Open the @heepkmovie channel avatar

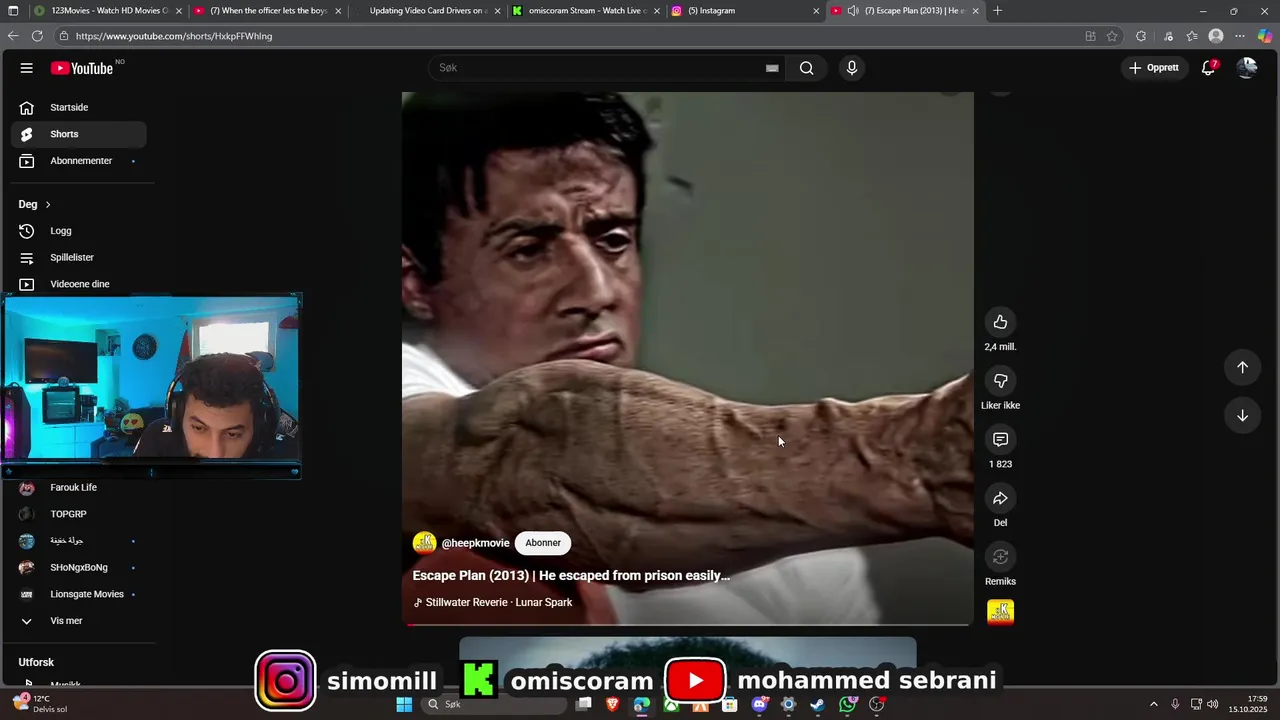[x=424, y=543]
